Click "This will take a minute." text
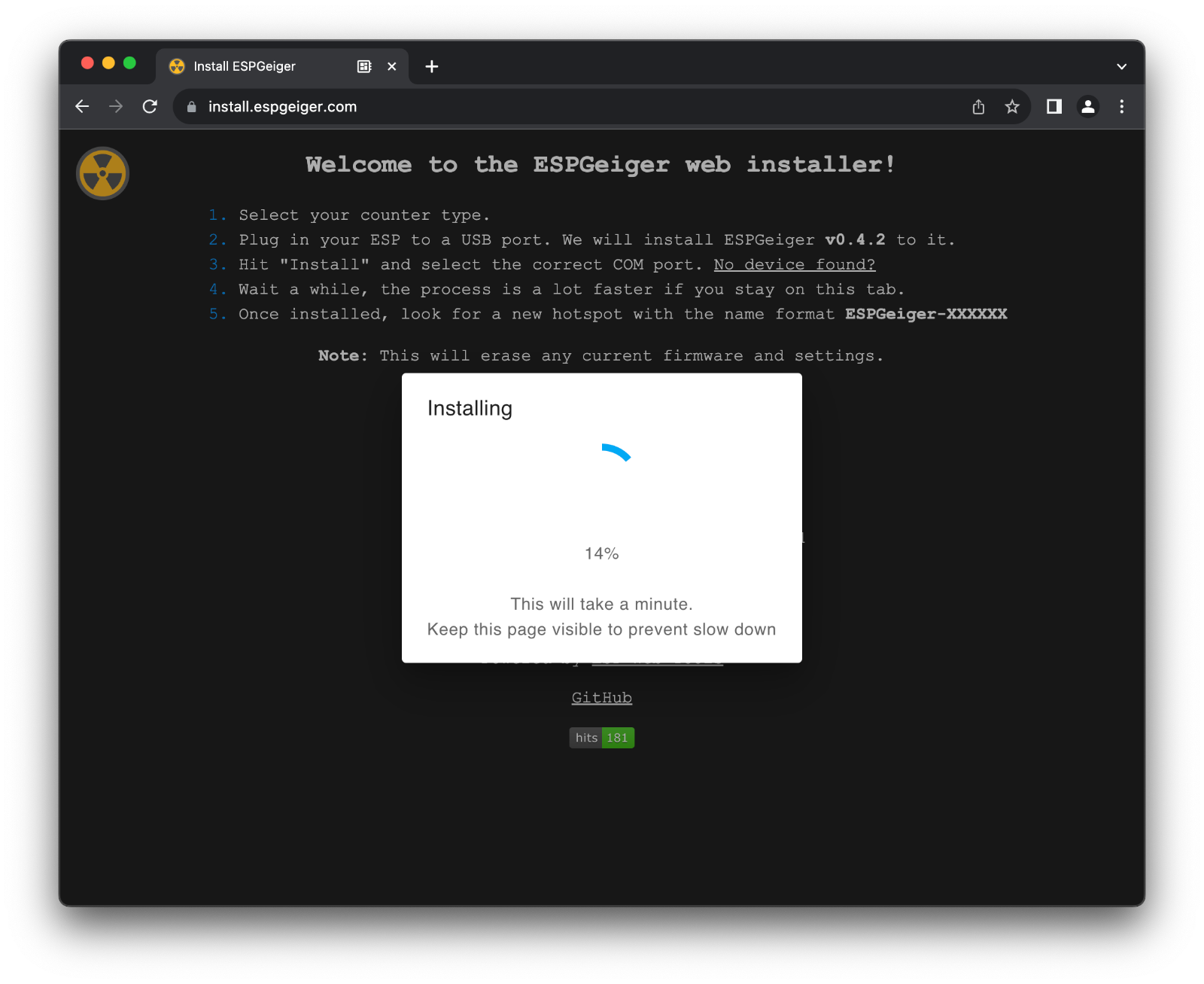 click(602, 605)
